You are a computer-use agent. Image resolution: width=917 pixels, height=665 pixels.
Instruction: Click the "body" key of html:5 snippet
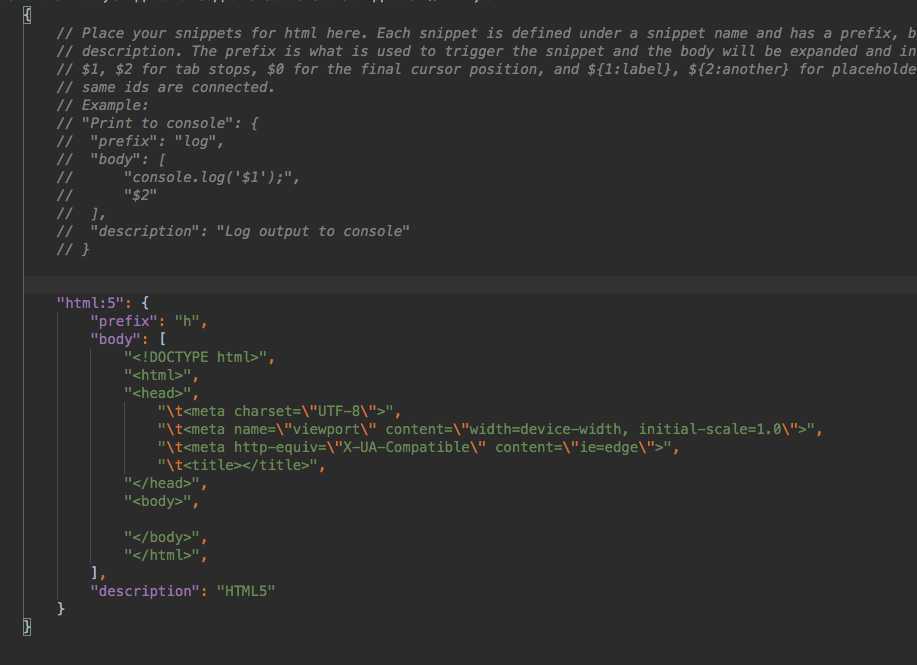[x=116, y=339]
